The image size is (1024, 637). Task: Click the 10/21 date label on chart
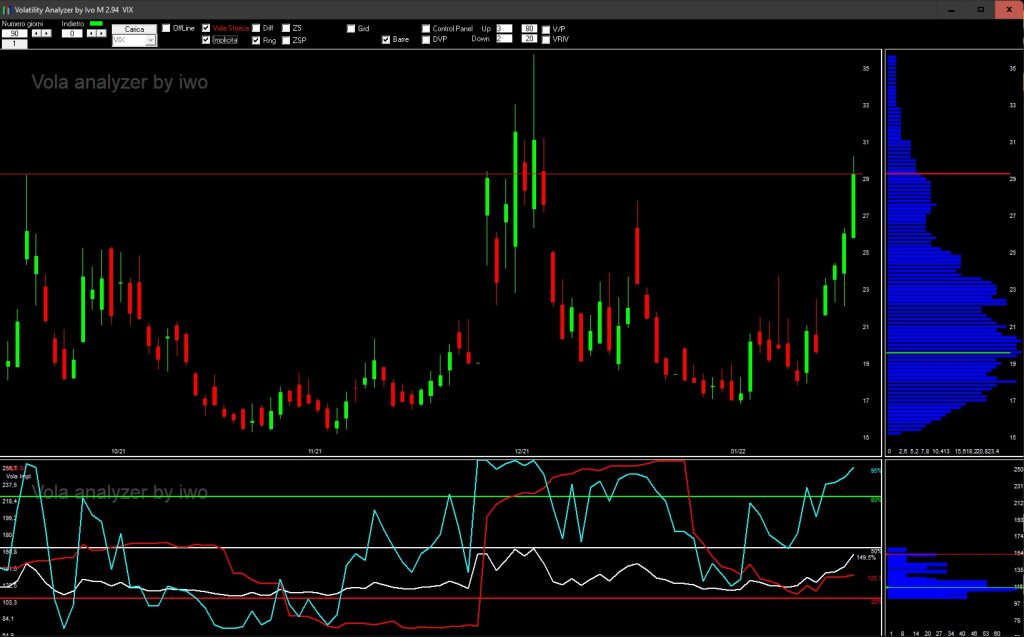[118, 451]
